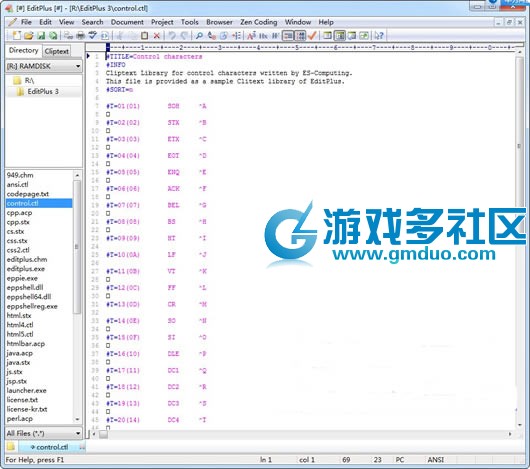
Task: Click the file list scroll down arrow
Action: coord(77,419)
